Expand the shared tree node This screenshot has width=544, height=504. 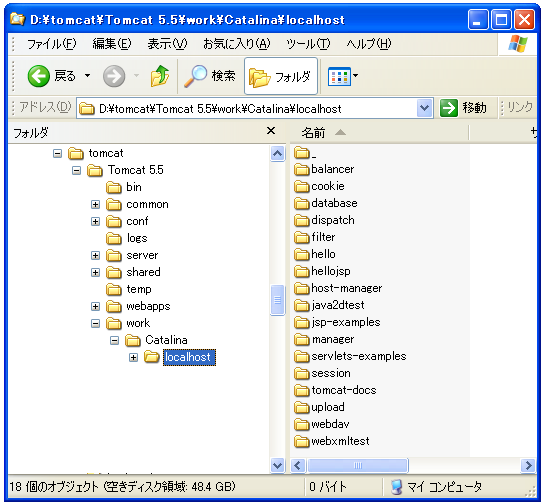pos(95,272)
